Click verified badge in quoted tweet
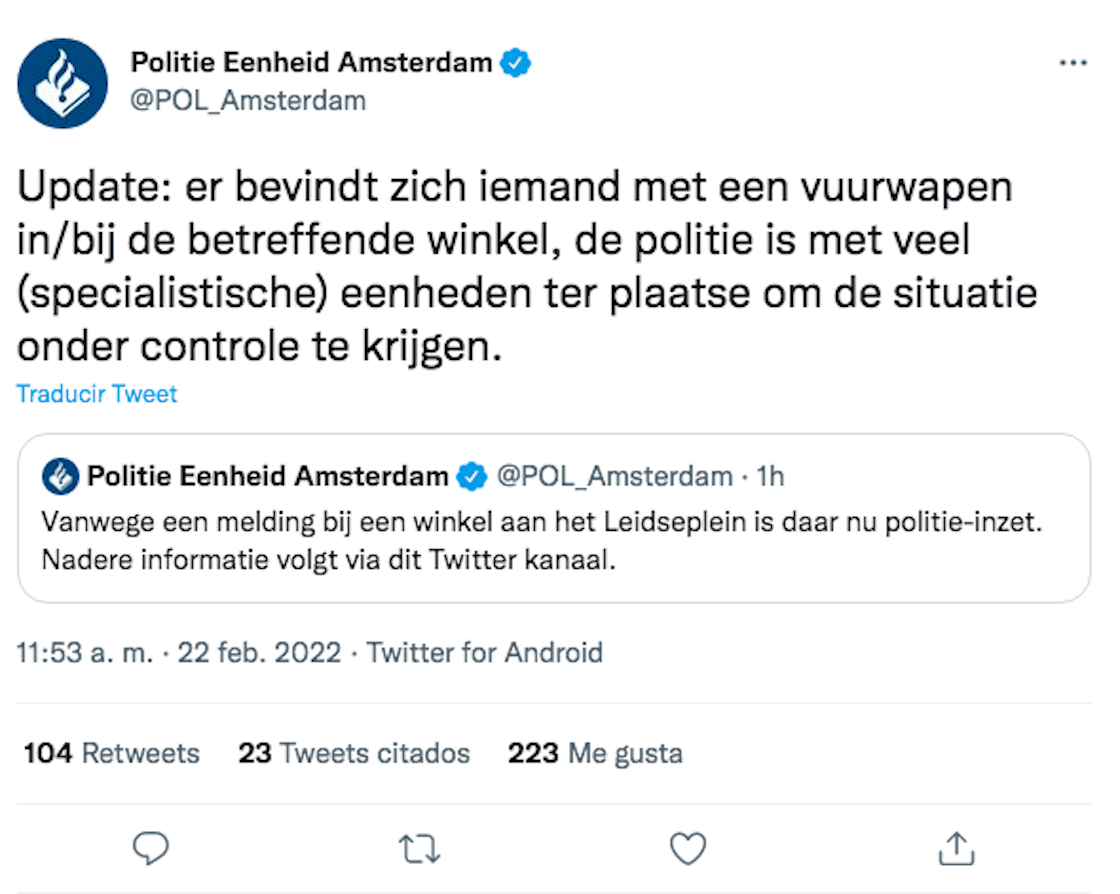 coord(470,477)
